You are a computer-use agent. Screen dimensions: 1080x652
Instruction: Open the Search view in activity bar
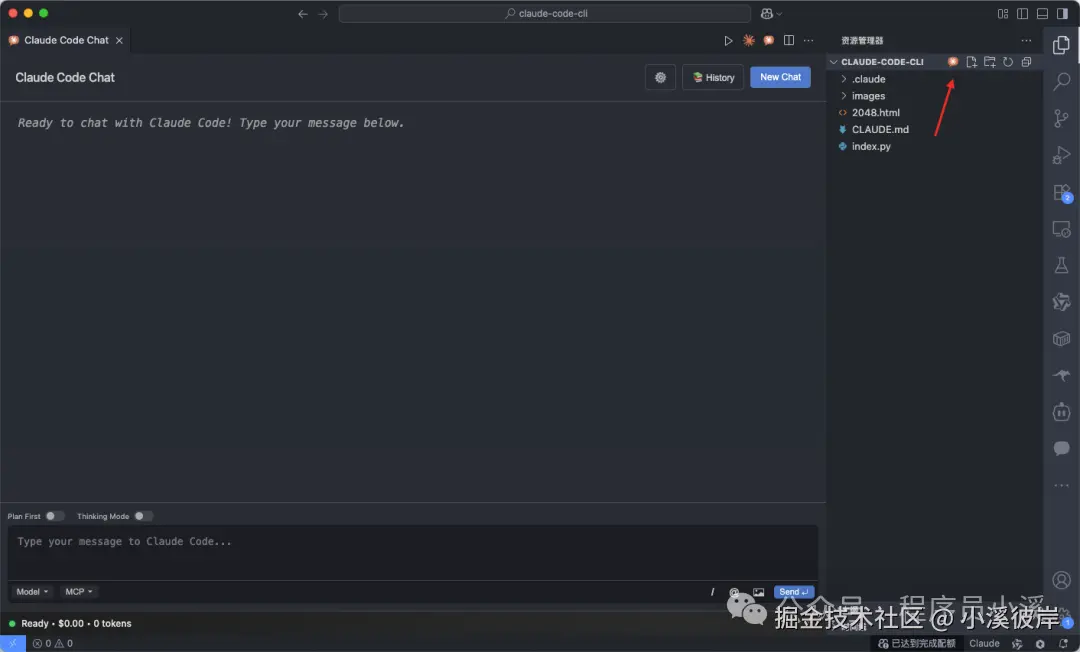click(1061, 81)
